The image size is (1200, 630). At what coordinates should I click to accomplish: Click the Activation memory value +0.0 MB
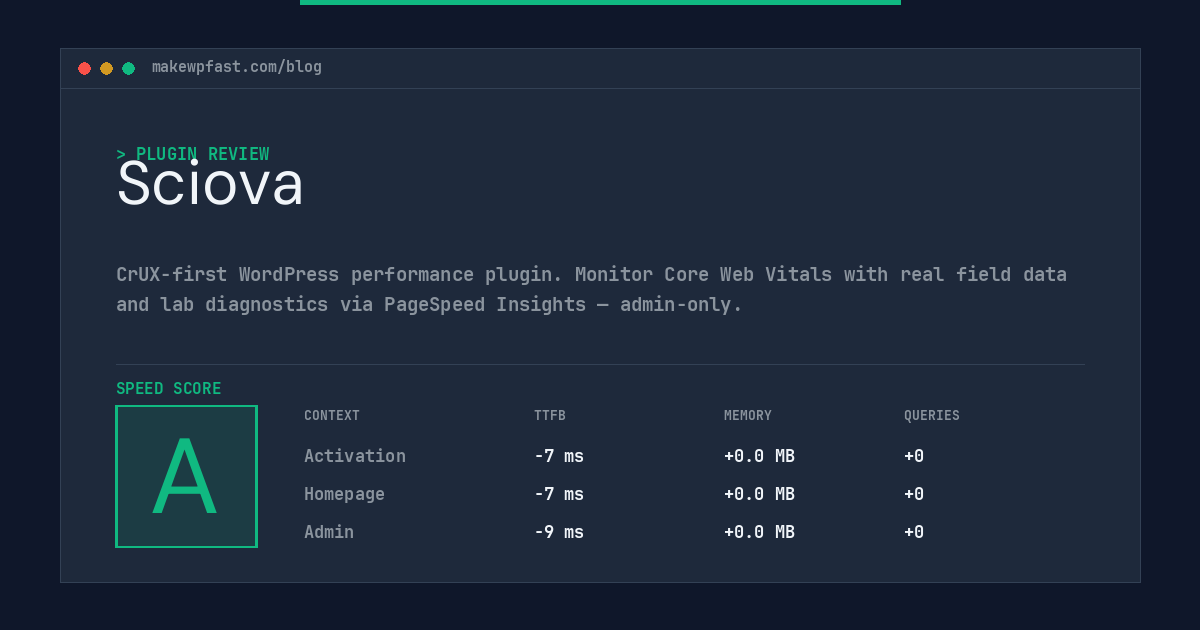(x=759, y=456)
